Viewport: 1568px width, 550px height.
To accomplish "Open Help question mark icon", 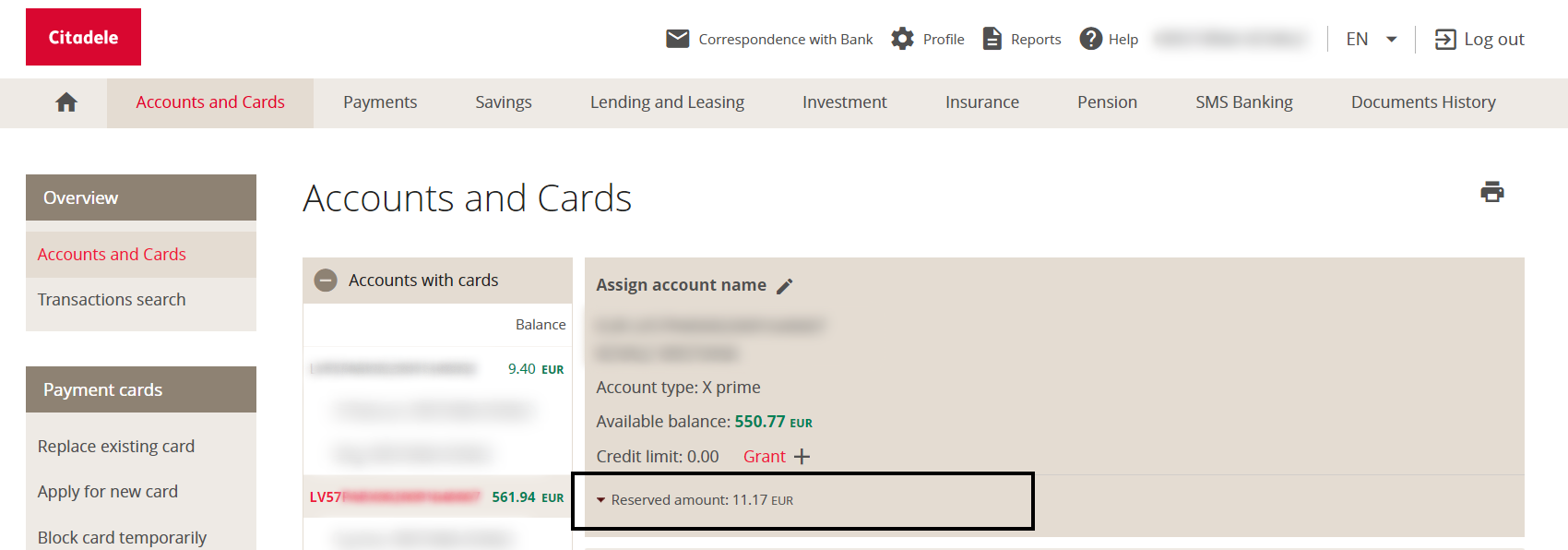I will pyautogui.click(x=1091, y=39).
